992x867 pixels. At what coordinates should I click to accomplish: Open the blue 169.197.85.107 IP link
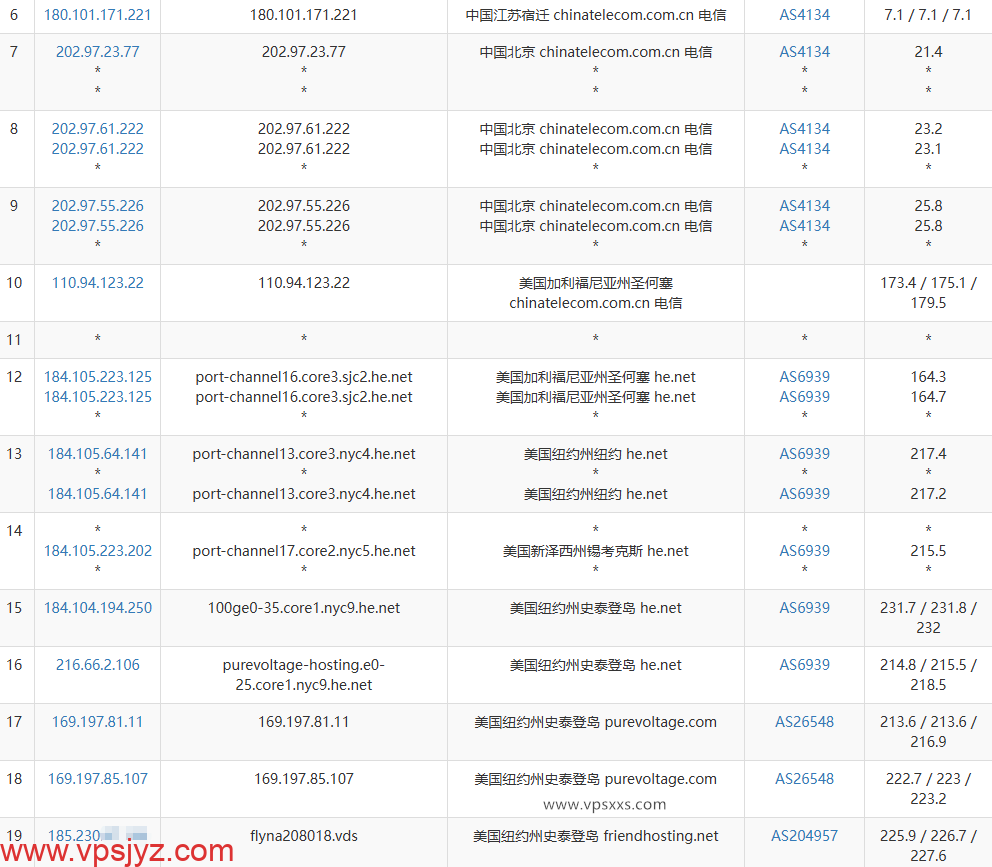tap(97, 778)
